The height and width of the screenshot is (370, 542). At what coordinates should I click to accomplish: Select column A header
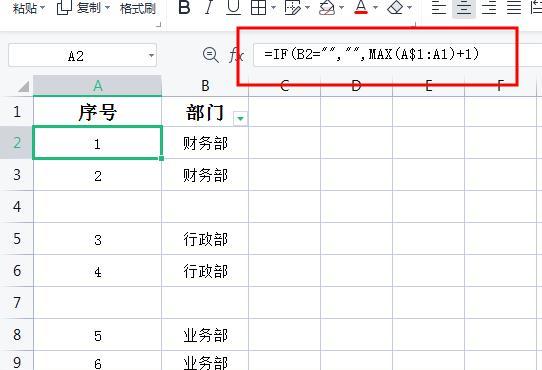coord(97,85)
